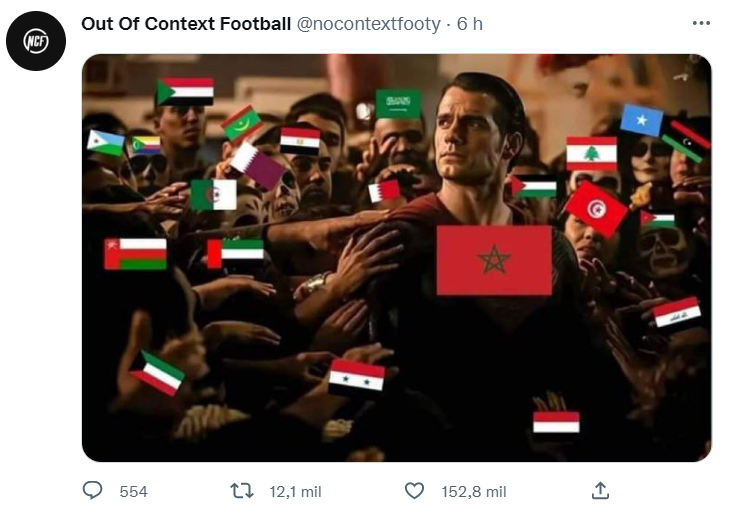
Task: Click the Qatar maroon flag
Action: (257, 166)
